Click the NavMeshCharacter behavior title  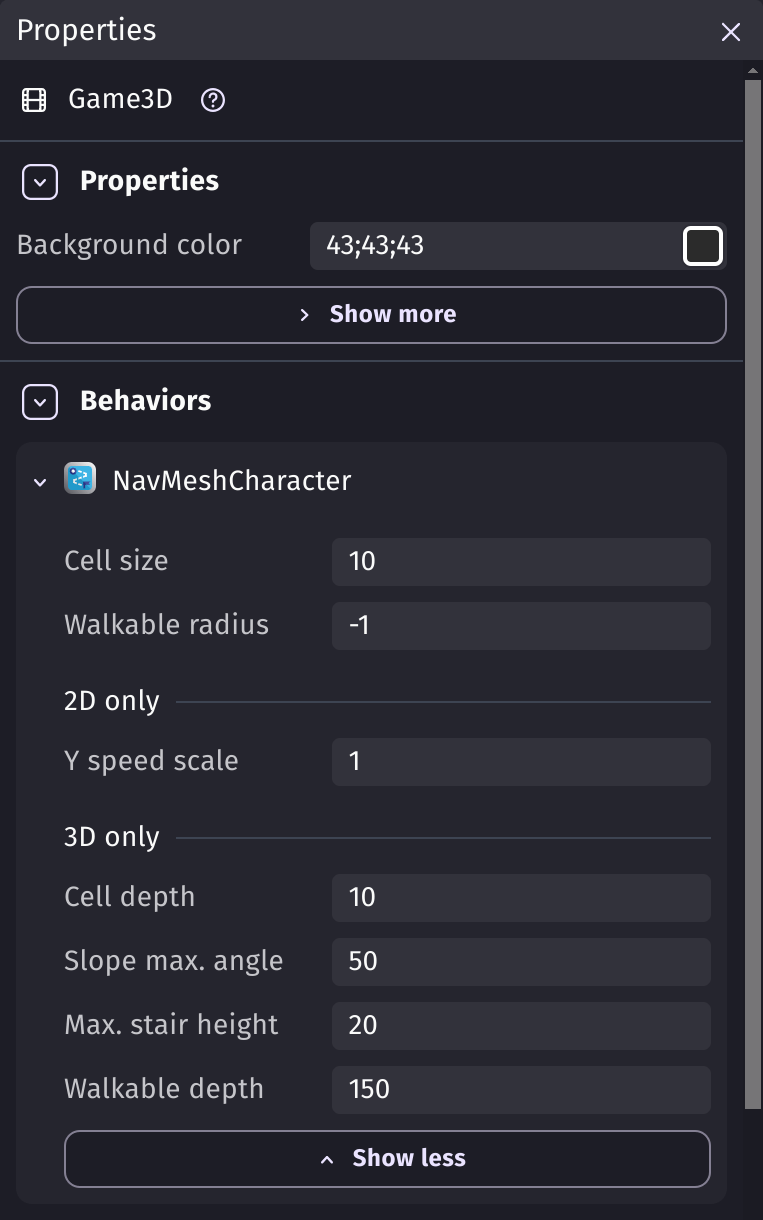pyautogui.click(x=232, y=480)
